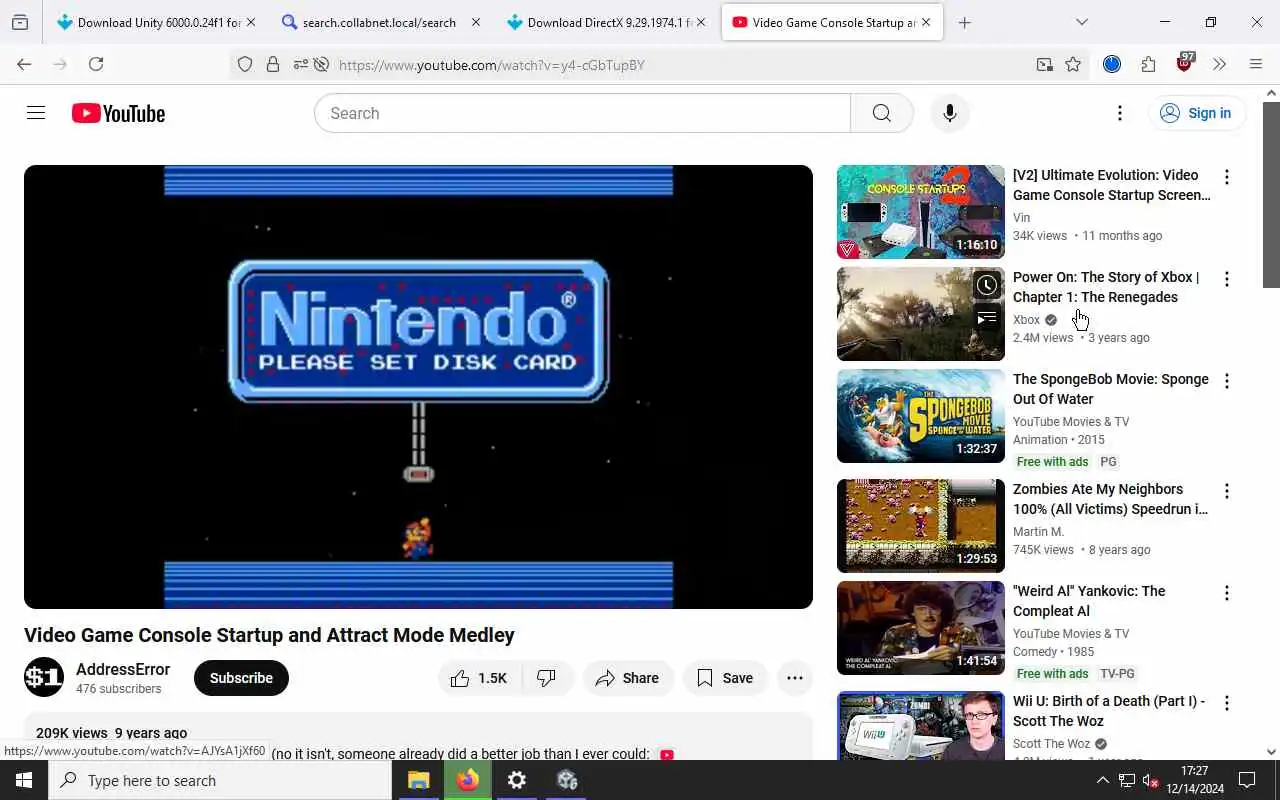Open Weird Al Yankovic The Compleat Al title
This screenshot has height=800, width=1280.
pyautogui.click(x=1089, y=601)
